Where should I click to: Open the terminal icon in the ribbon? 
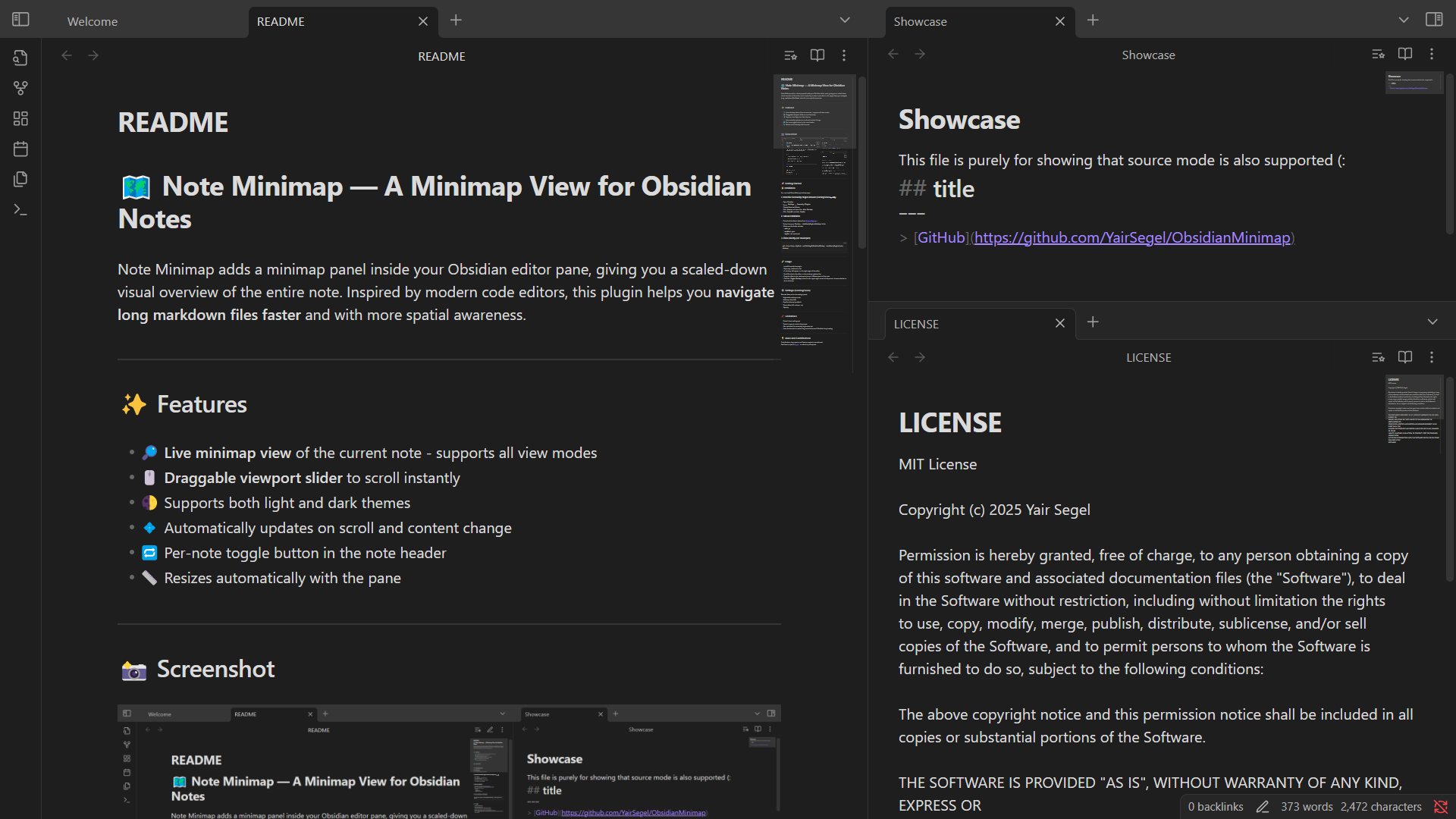click(x=20, y=209)
